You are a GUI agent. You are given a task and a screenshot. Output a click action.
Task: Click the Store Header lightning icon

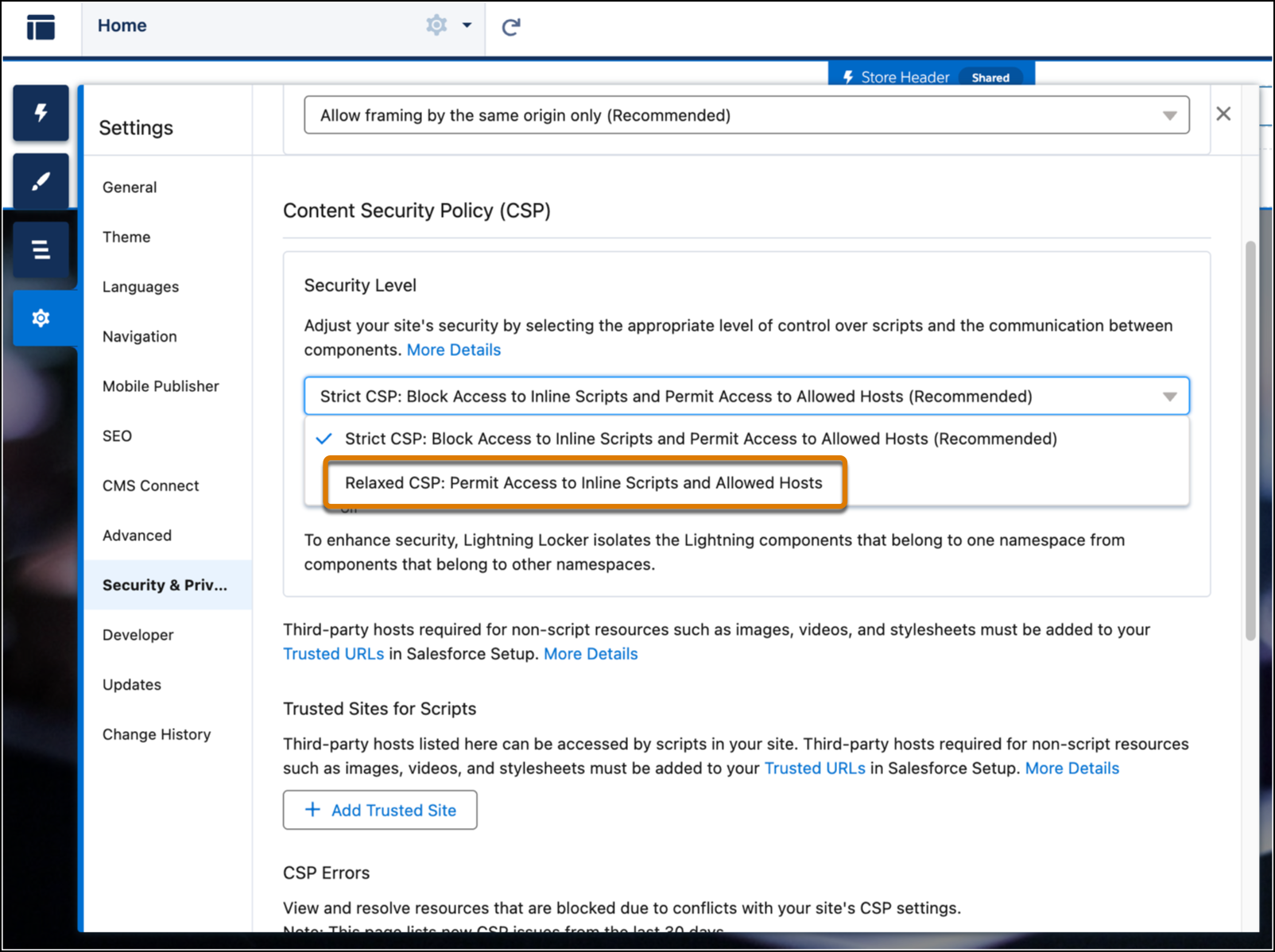848,77
